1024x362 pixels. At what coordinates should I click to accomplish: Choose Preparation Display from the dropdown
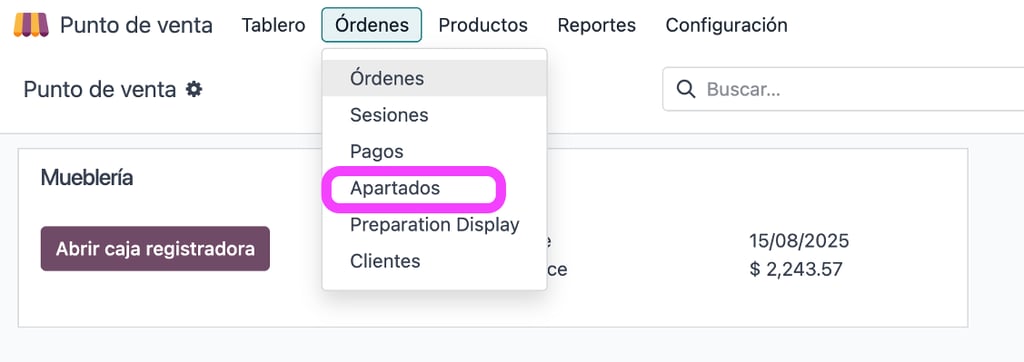[x=434, y=225]
